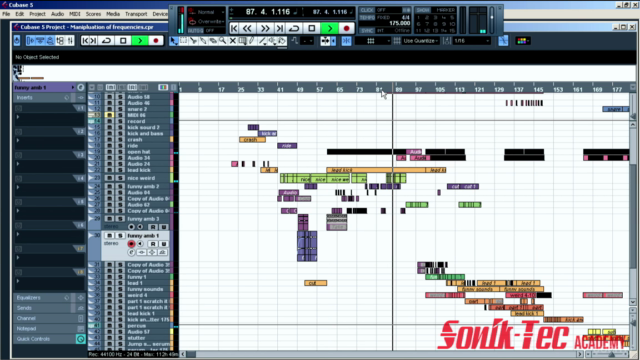Click the tempo value 175.000
640x360 pixels.
400,23
